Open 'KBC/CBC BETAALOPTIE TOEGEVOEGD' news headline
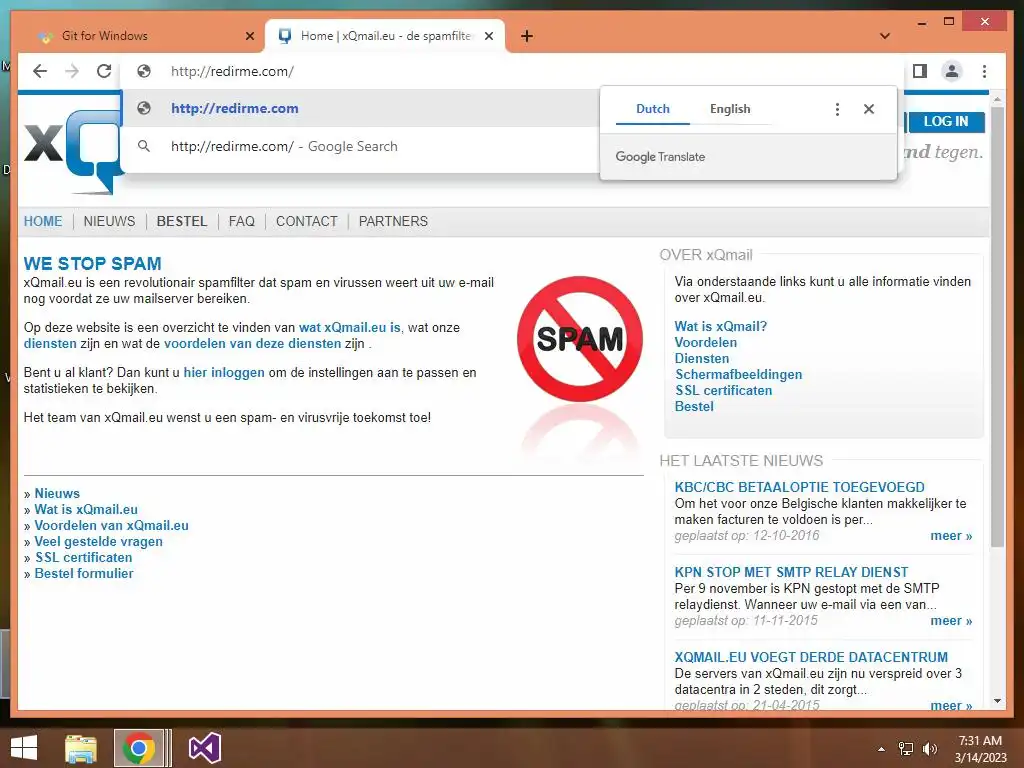The width and height of the screenshot is (1024, 768). click(799, 487)
